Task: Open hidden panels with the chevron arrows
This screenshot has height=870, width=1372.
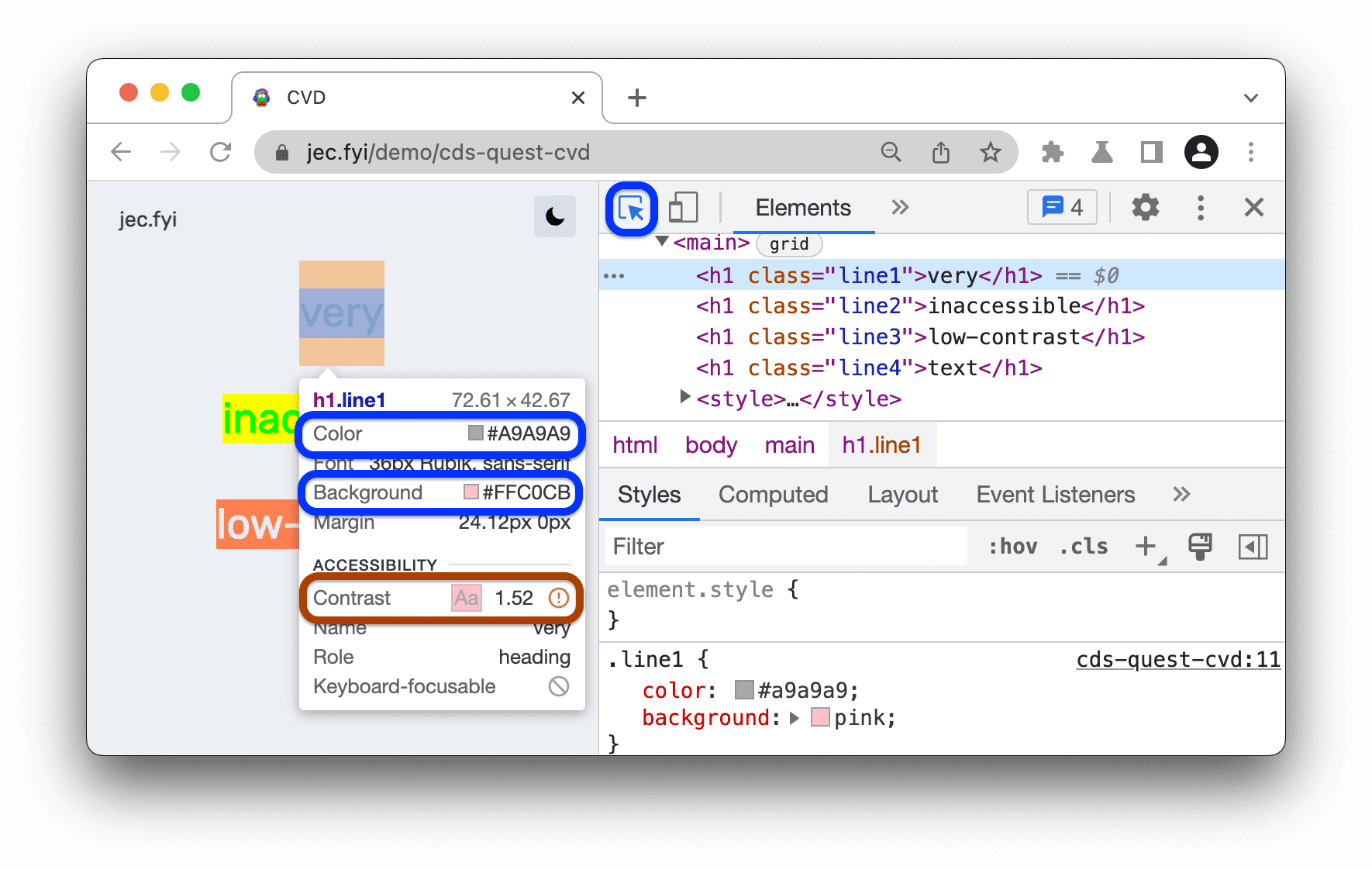Action: pos(900,207)
